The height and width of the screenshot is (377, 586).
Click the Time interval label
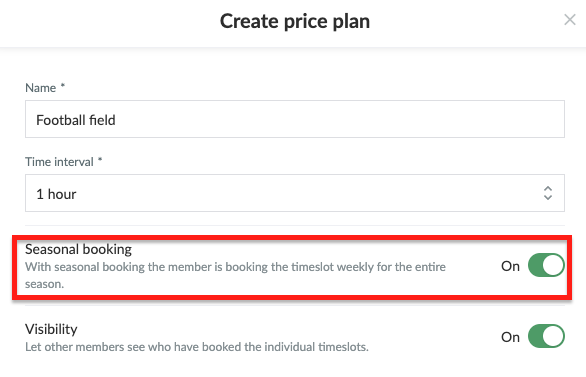coord(59,162)
